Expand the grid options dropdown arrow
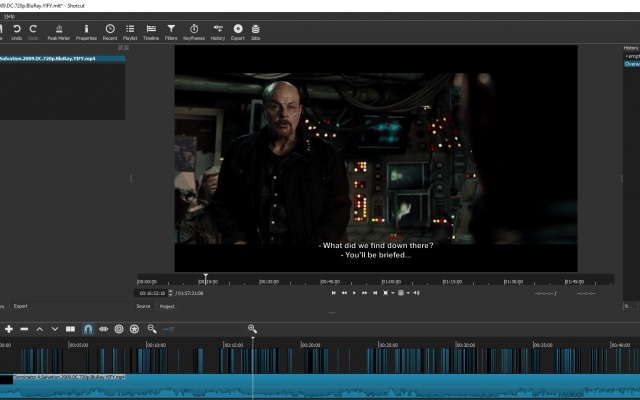640x400 pixels. (x=408, y=293)
